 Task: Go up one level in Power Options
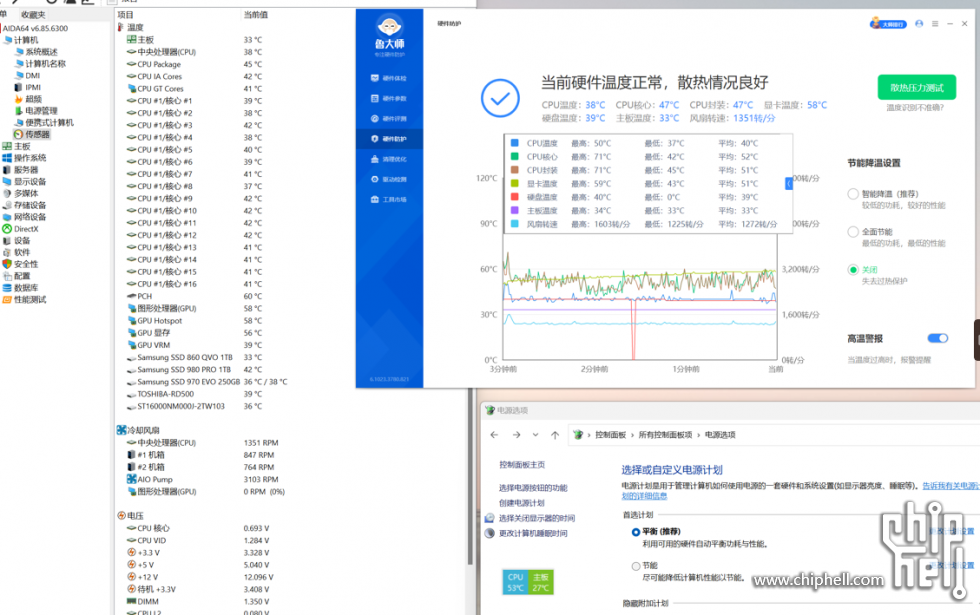point(555,435)
